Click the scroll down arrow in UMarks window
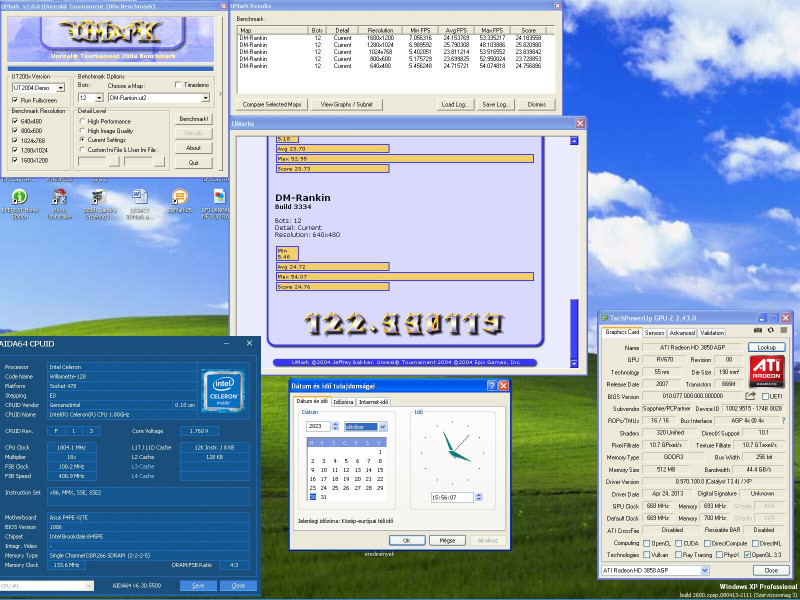Image resolution: width=800 pixels, height=600 pixels. tap(574, 363)
